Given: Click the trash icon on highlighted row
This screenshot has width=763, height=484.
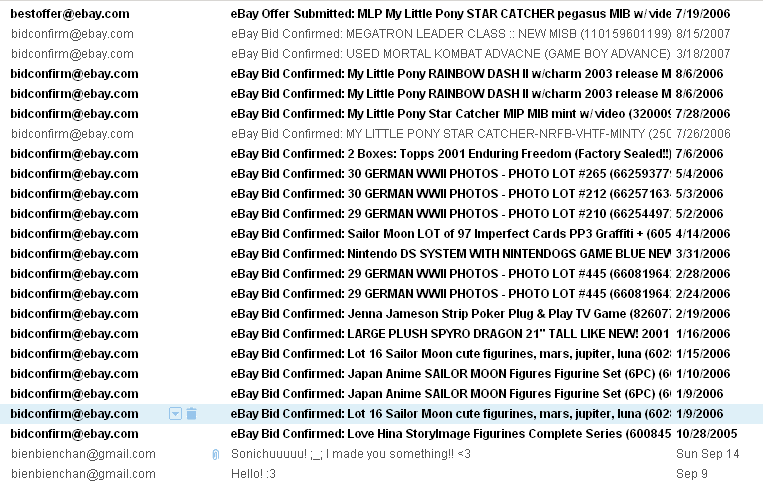Looking at the screenshot, I should tap(192, 413).
